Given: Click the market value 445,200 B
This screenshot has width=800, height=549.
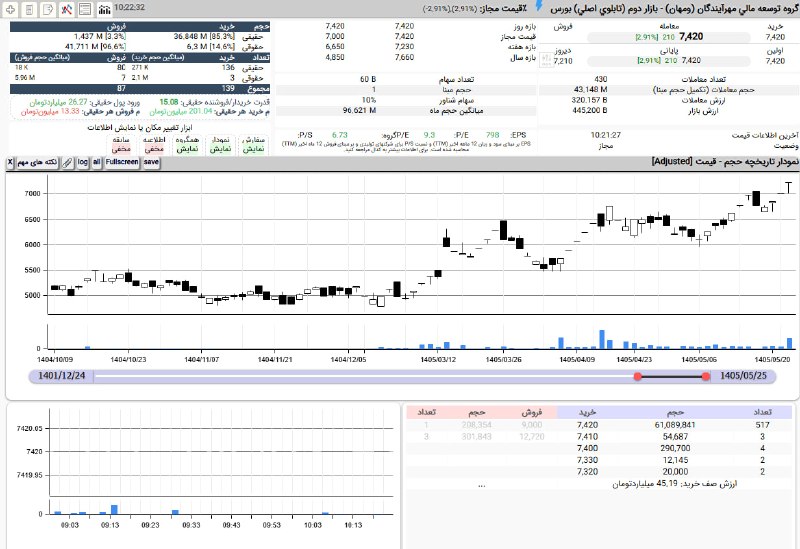Looking at the screenshot, I should coord(590,110).
